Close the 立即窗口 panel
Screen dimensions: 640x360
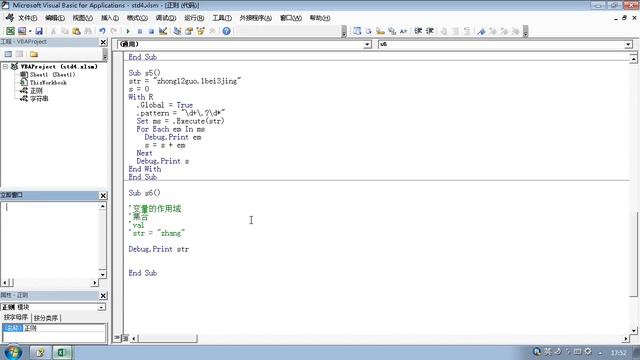point(103,196)
